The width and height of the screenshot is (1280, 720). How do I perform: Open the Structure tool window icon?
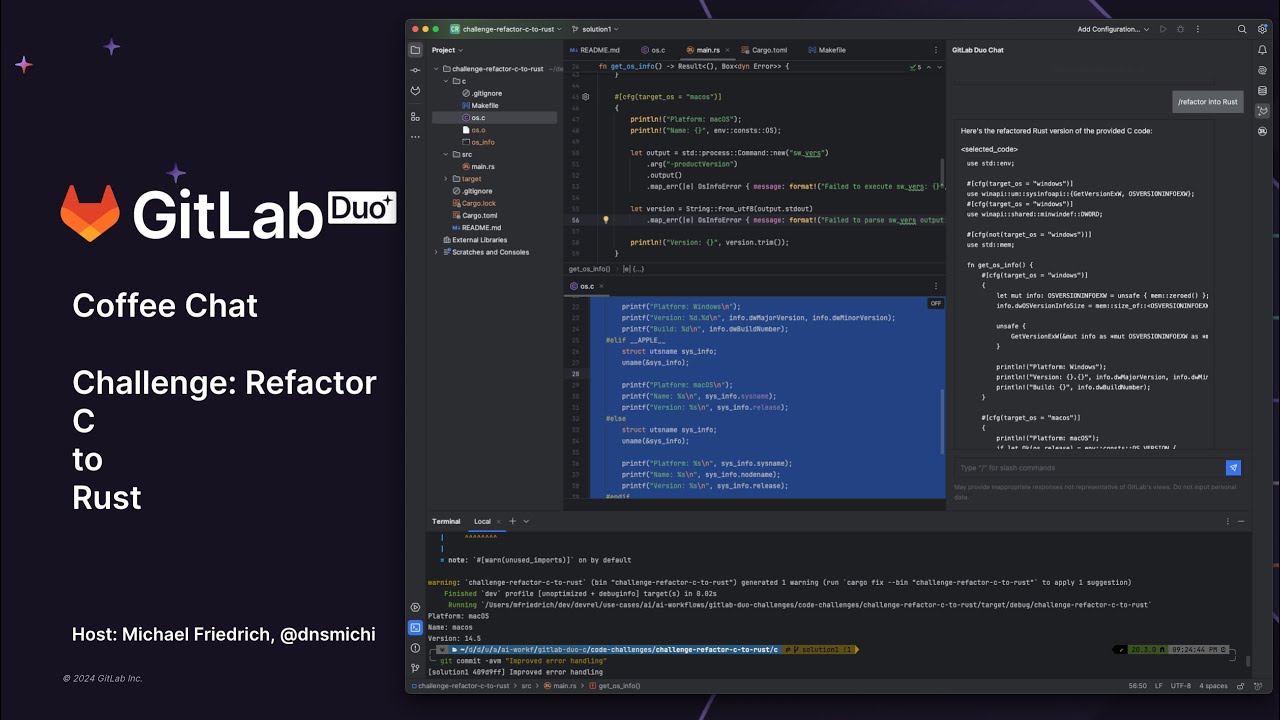pos(415,117)
